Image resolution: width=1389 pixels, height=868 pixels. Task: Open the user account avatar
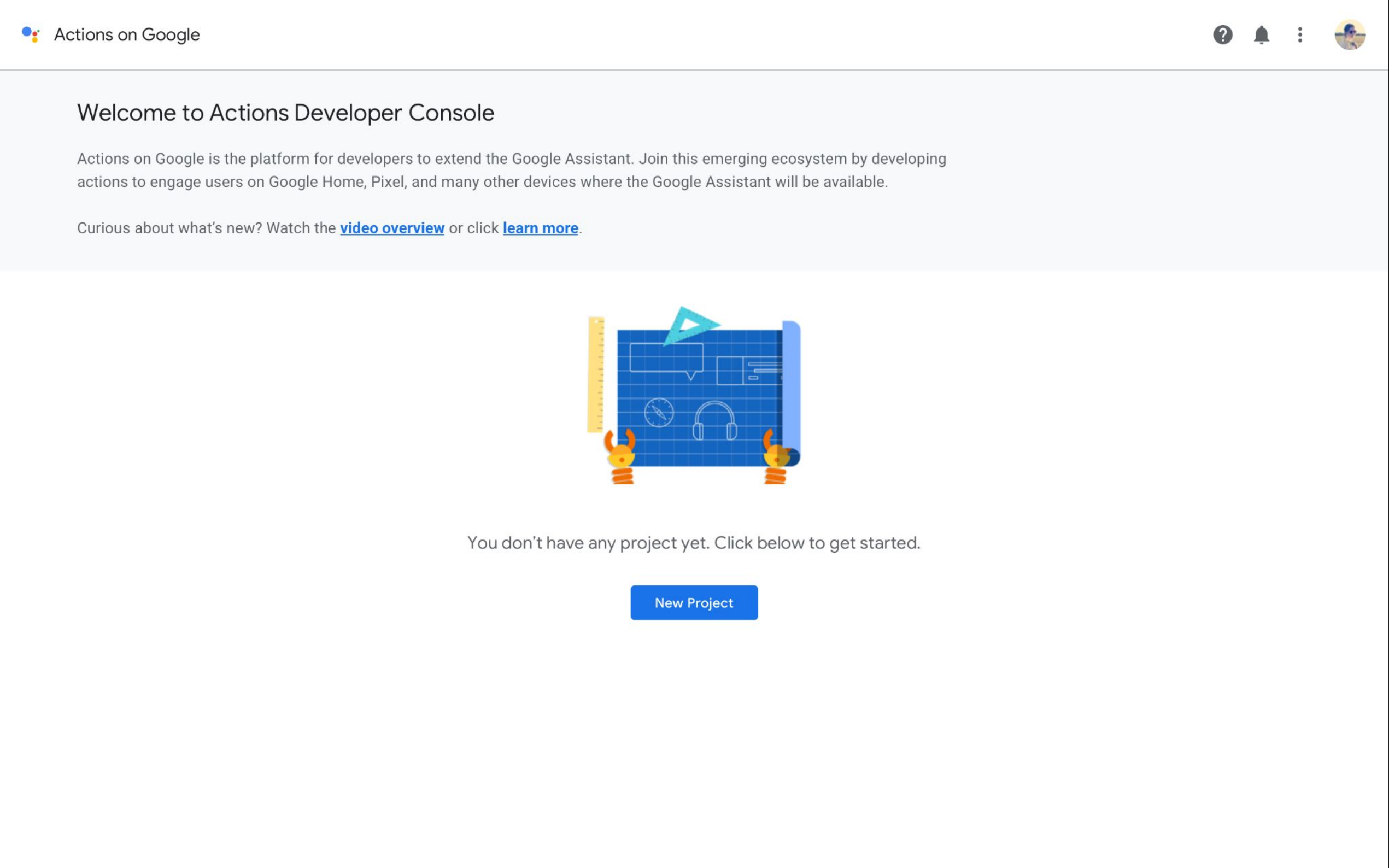1350,34
